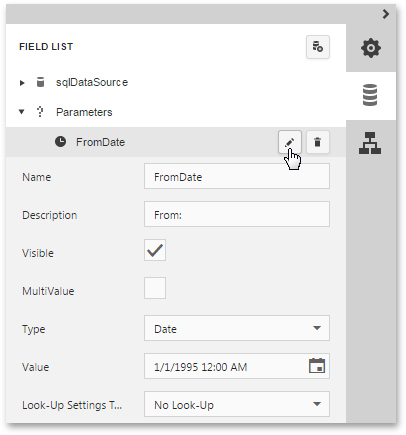Collapse the Parameters tree node
Screen dimensions: 406x435
click(x=22, y=112)
